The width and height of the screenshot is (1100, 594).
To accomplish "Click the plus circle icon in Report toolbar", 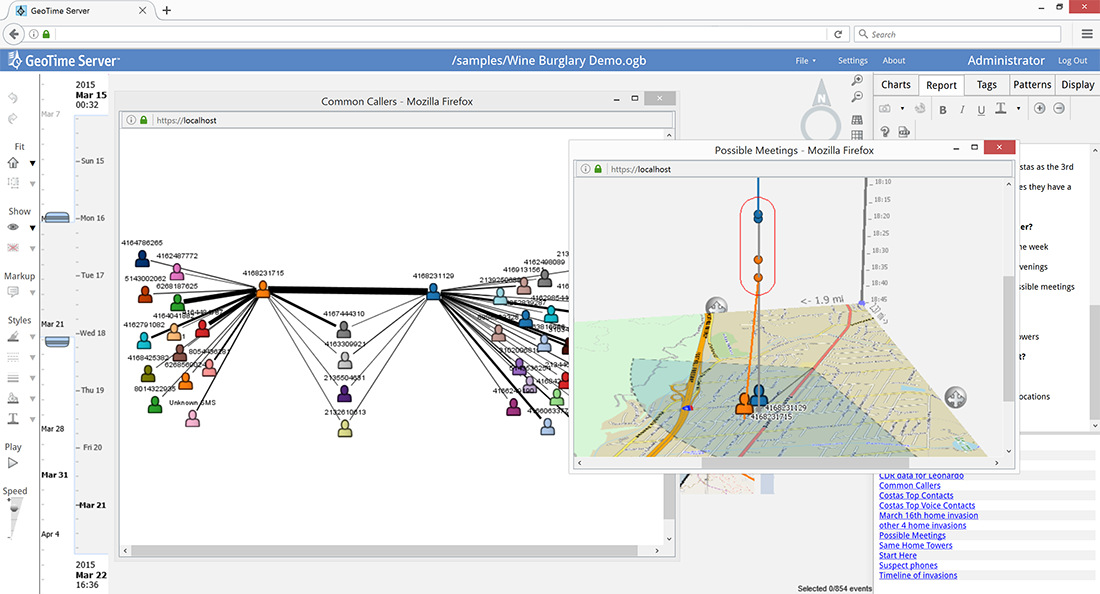I will [1040, 108].
